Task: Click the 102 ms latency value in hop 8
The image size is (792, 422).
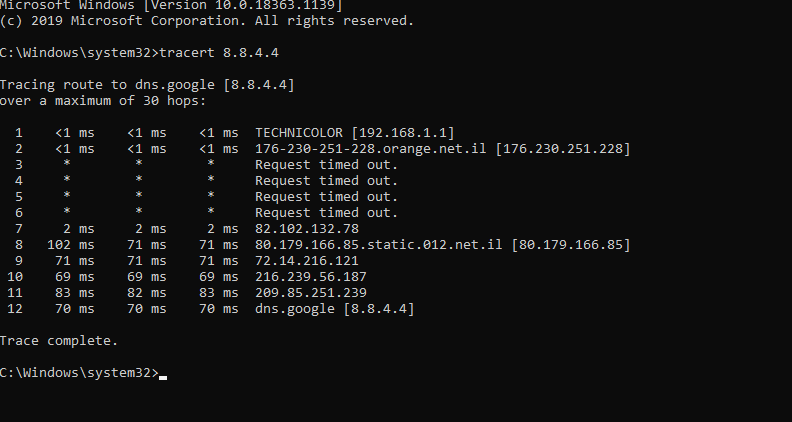Action: [x=70, y=245]
